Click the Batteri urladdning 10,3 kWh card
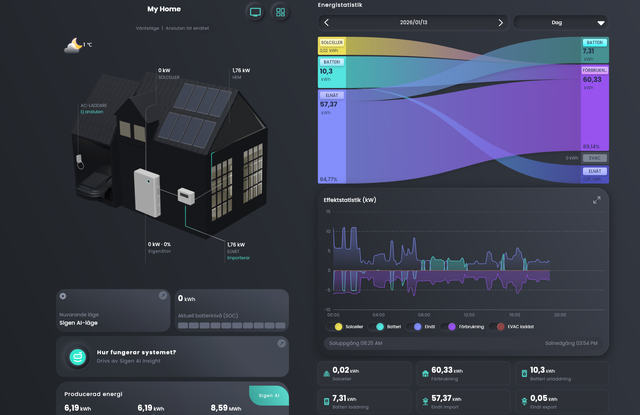This screenshot has height=415, width=640. pyautogui.click(x=562, y=373)
